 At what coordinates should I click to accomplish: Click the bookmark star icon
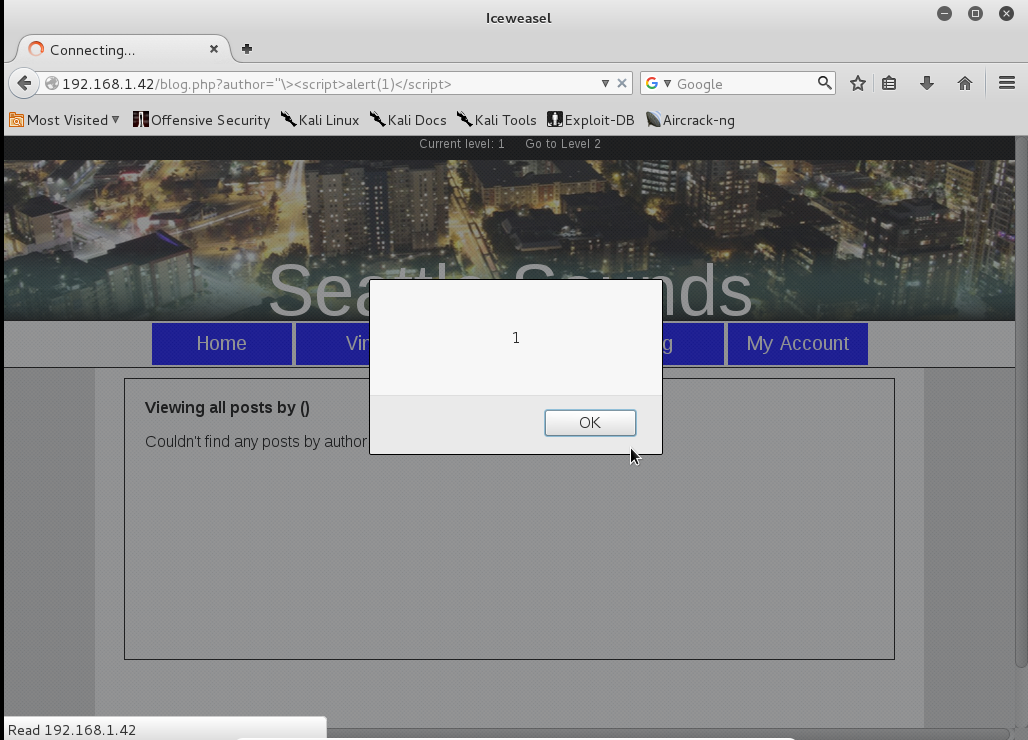[857, 84]
